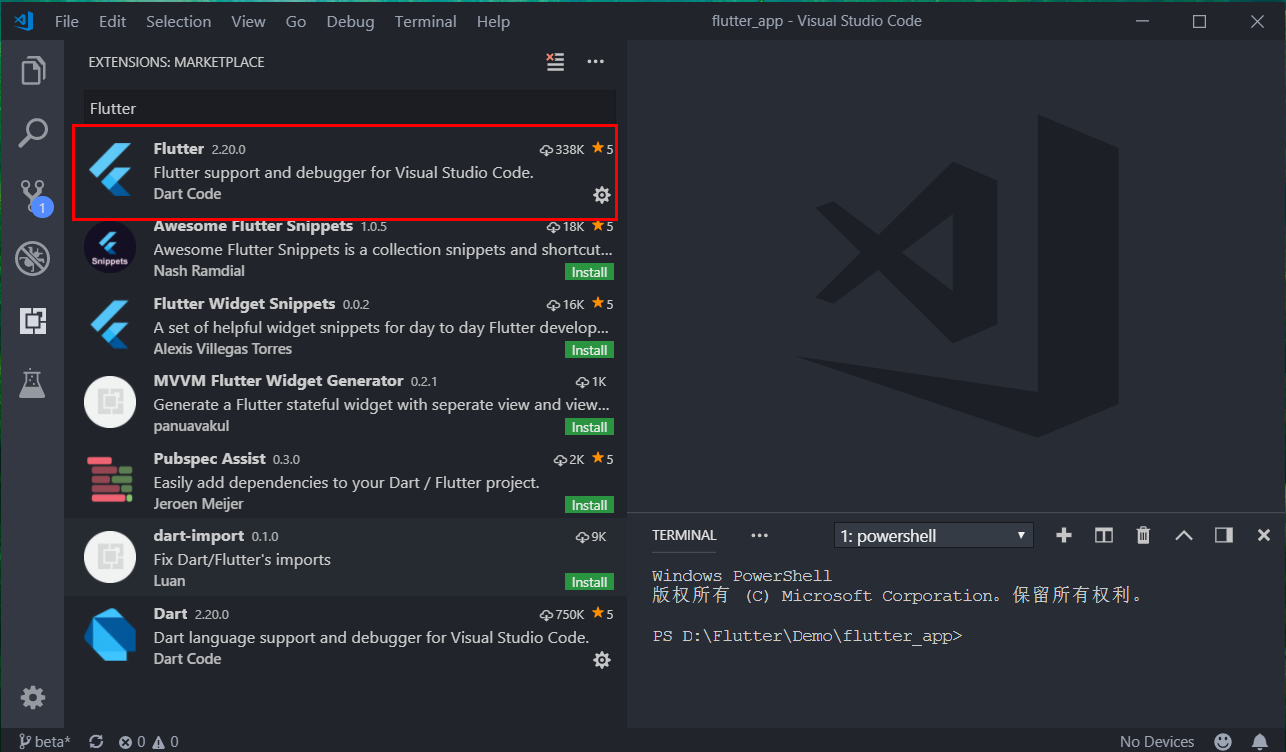Open the Extensions view icon
Viewport: 1286px width, 752px height.
click(x=33, y=321)
